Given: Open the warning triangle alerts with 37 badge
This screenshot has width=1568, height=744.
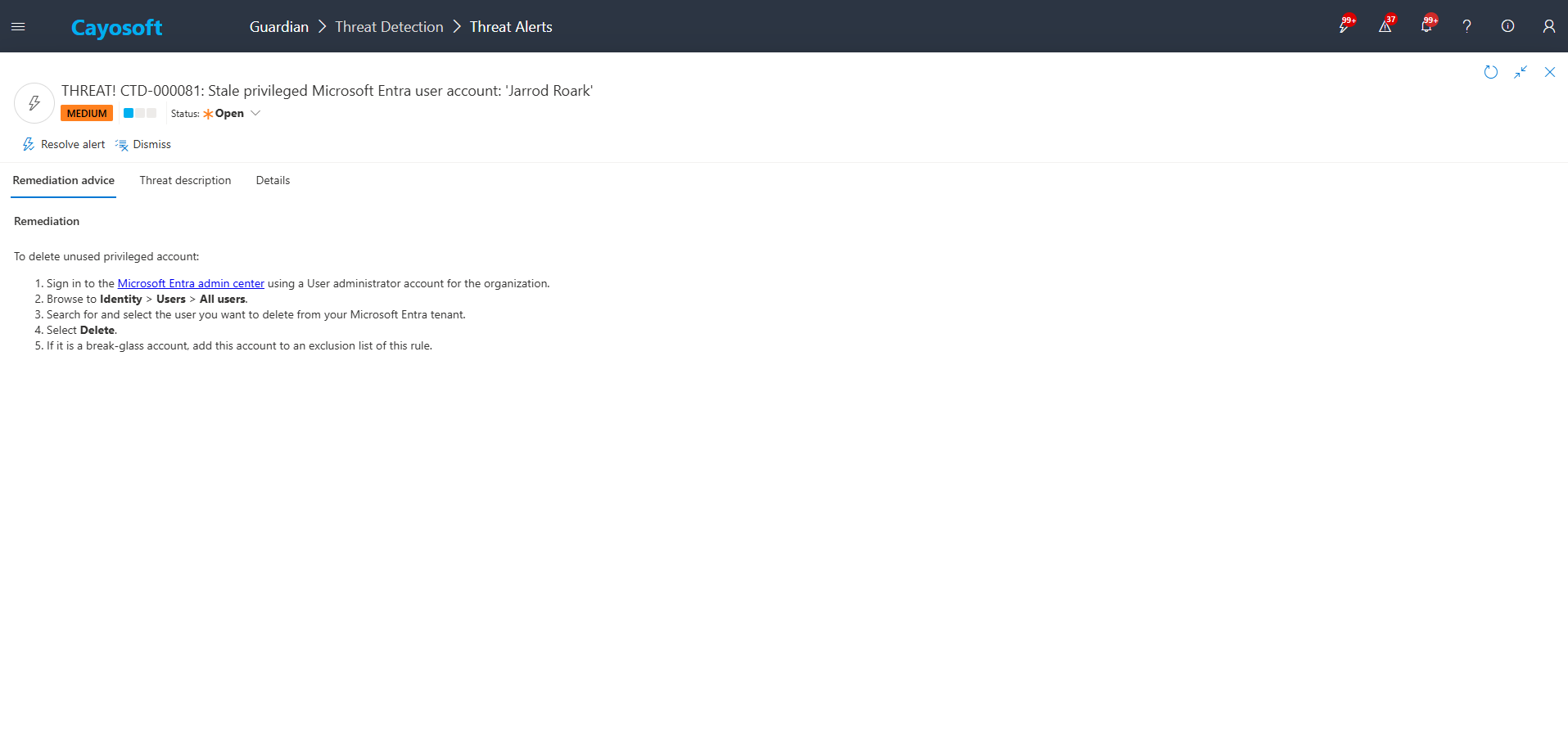Looking at the screenshot, I should pos(1385,27).
